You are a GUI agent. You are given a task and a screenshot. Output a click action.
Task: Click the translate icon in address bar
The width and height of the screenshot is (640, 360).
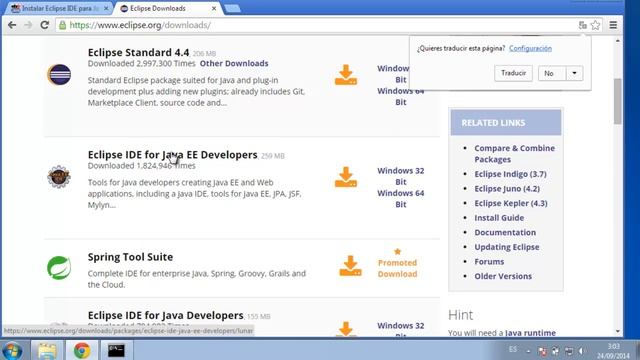point(582,25)
